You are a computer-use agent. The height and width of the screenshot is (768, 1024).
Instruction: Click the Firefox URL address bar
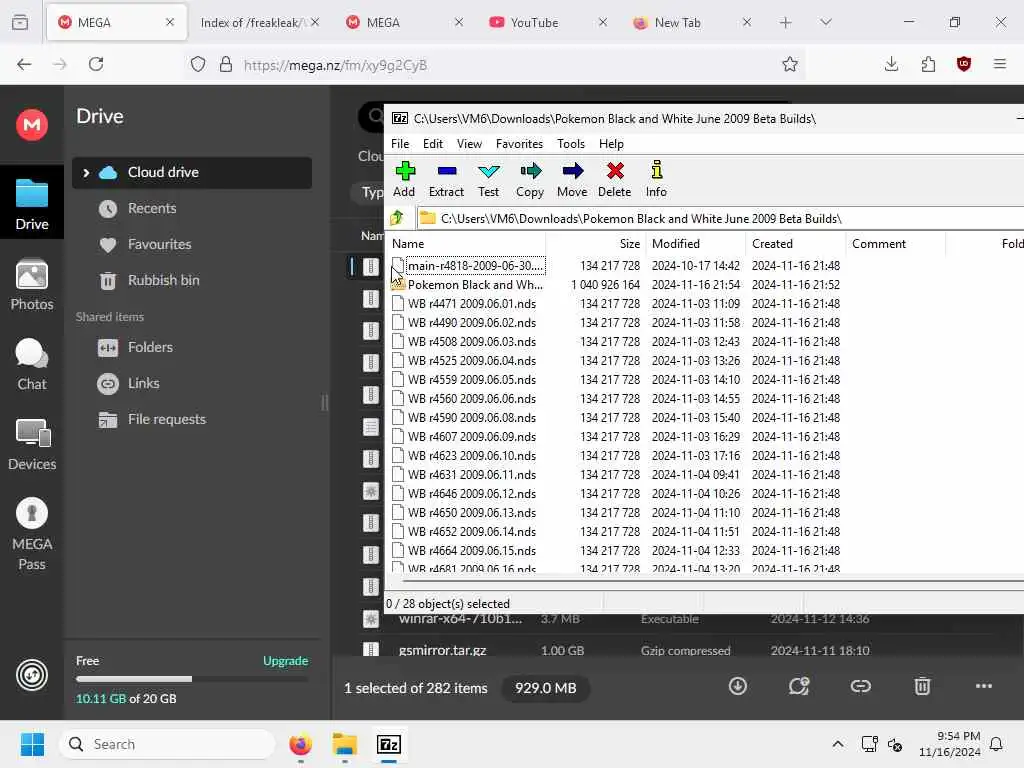point(496,64)
